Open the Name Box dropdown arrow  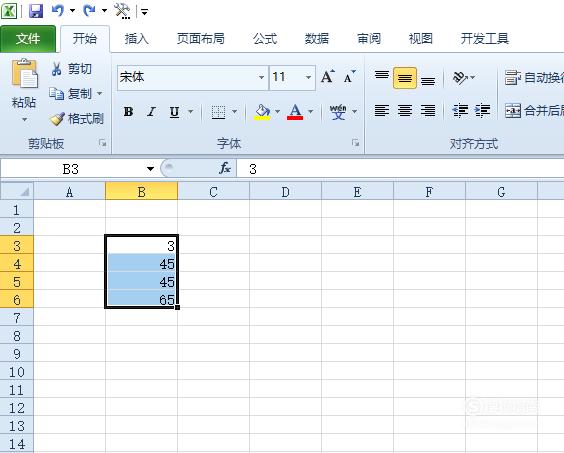(x=150, y=169)
